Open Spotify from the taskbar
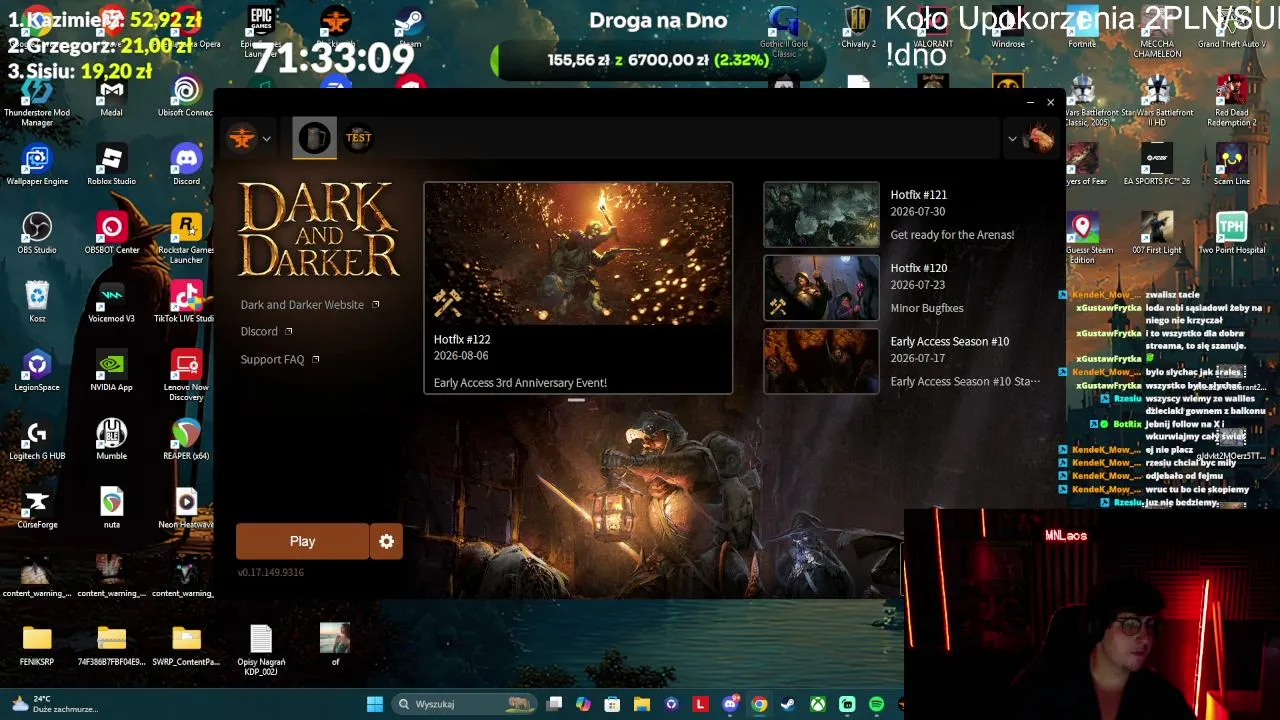Screen dimensions: 1280x720 tap(876, 704)
